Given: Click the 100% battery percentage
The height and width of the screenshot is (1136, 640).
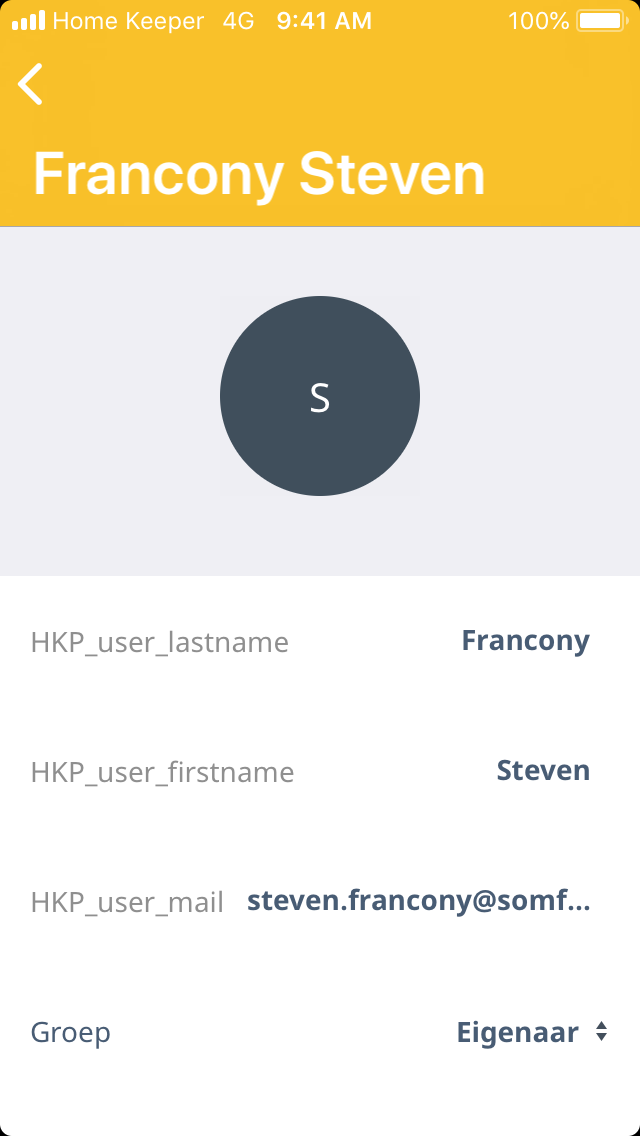Looking at the screenshot, I should click(538, 20).
